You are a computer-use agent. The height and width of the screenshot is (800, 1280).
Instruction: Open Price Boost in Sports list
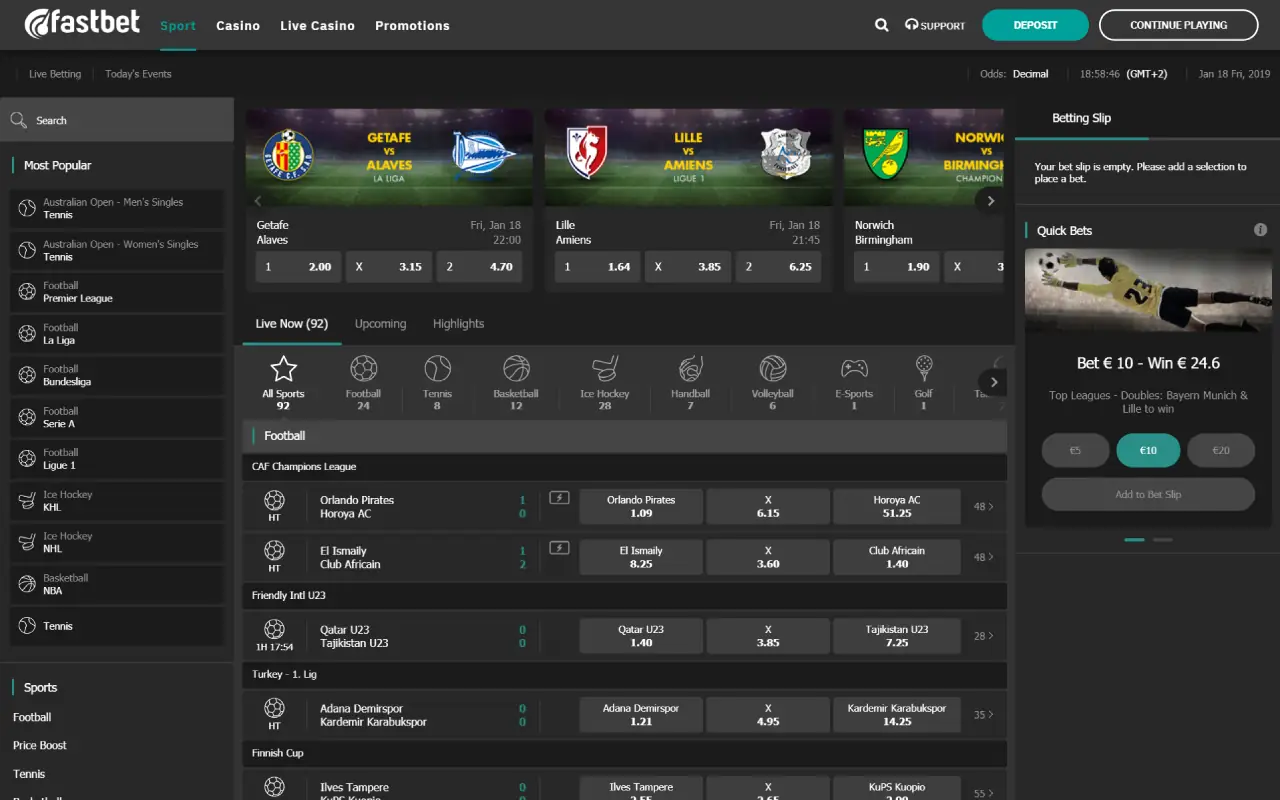40,745
